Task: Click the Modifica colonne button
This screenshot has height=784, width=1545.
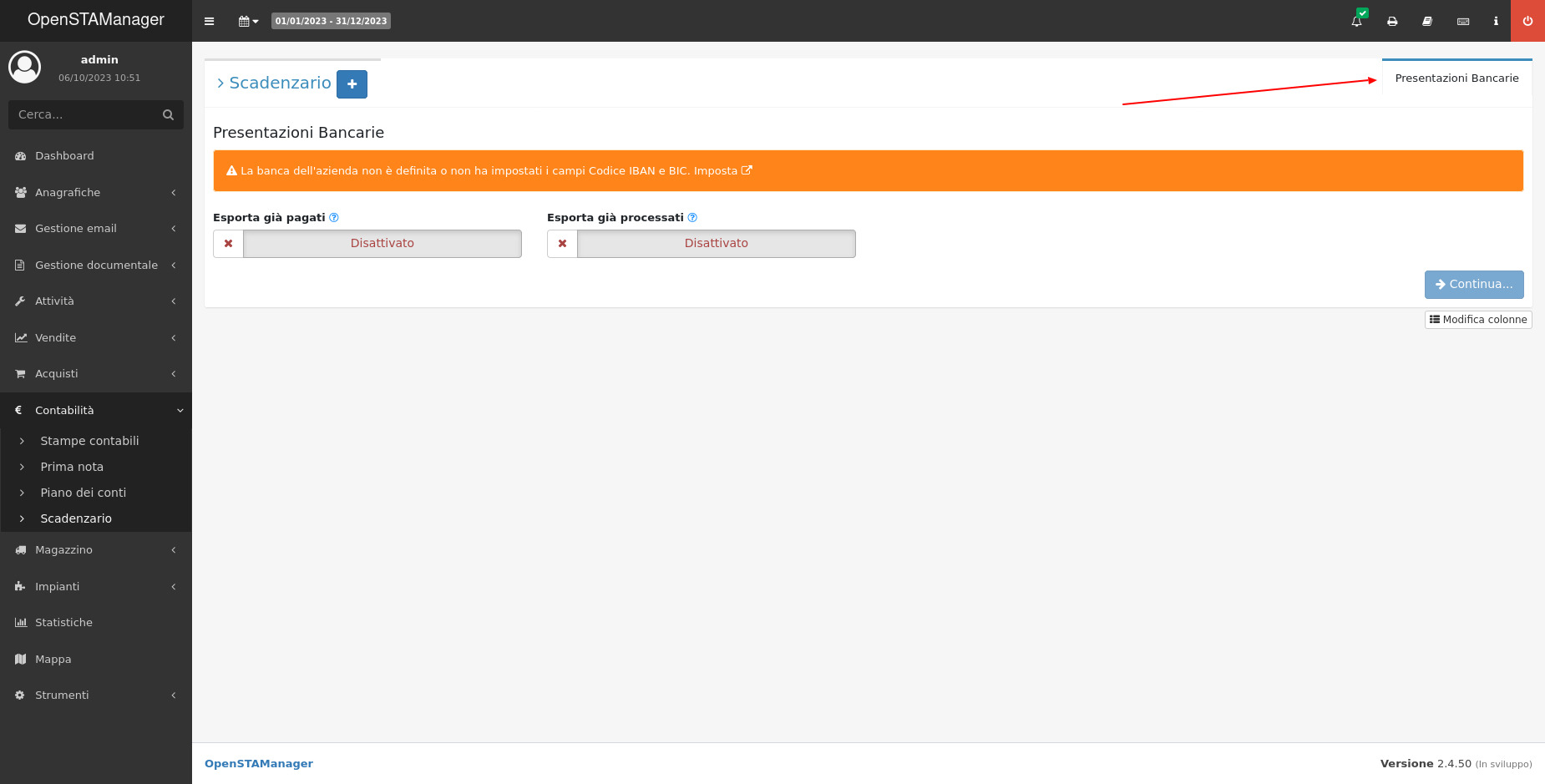Action: coord(1478,320)
